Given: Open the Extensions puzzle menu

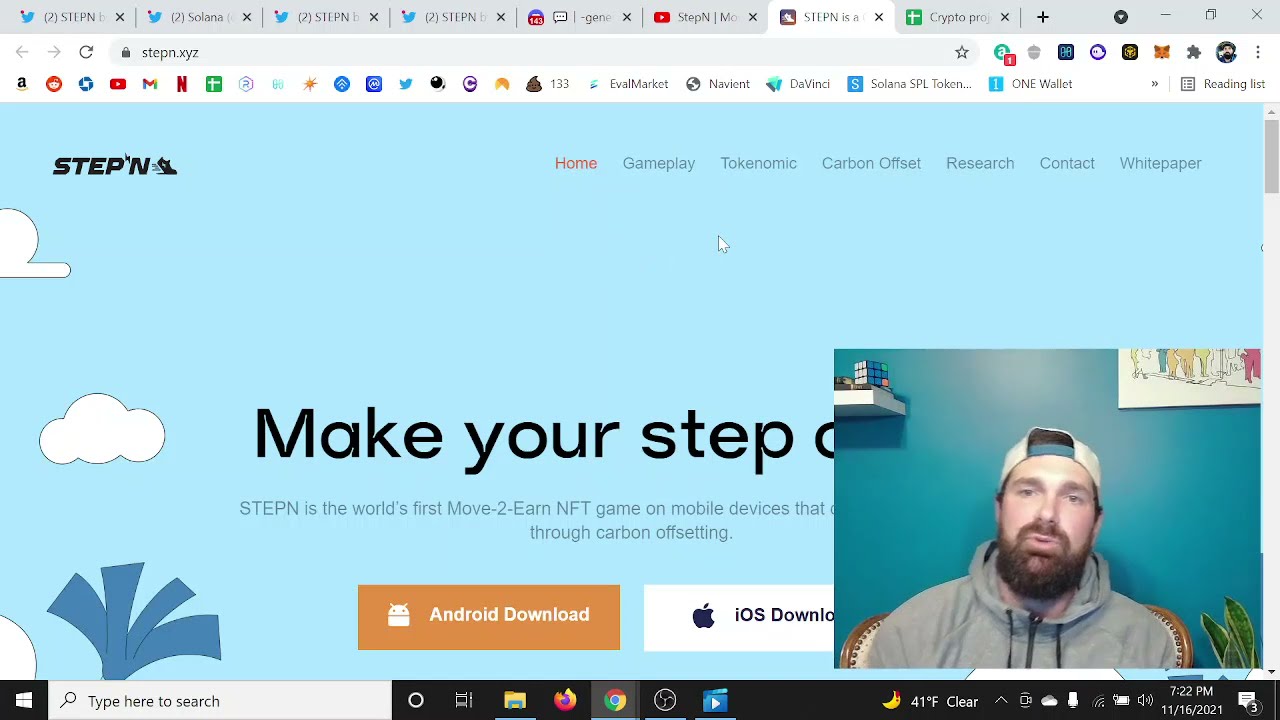Looking at the screenshot, I should pos(1194,52).
